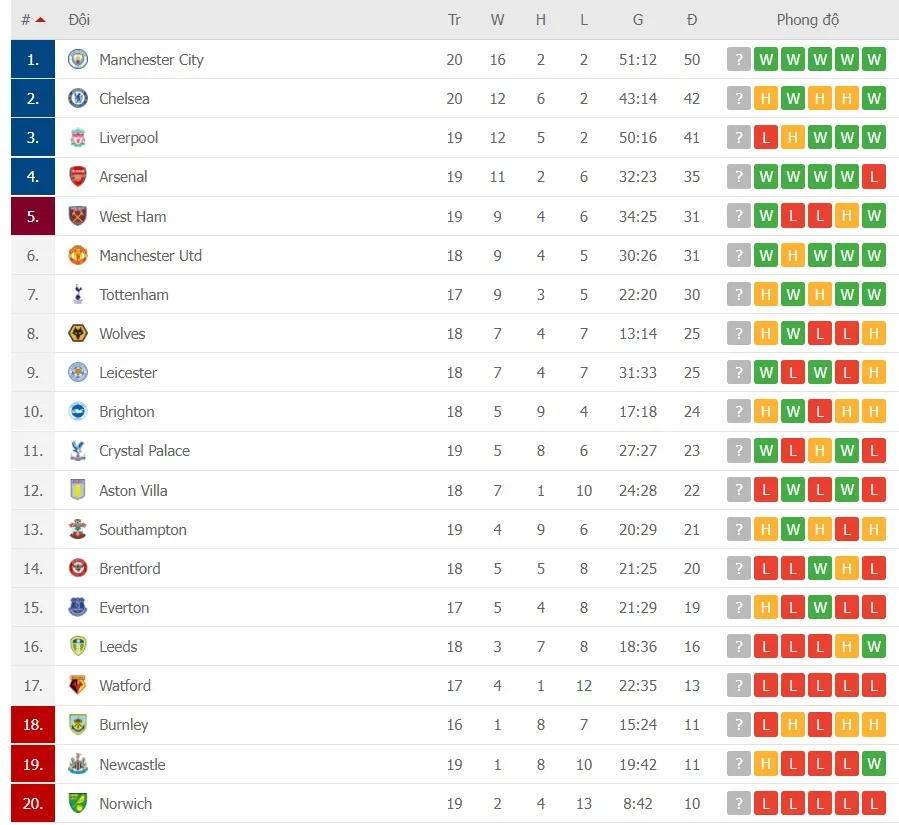Open the Manchester Utd team page link
Viewport: 899px width, 825px height.
[x=150, y=255]
